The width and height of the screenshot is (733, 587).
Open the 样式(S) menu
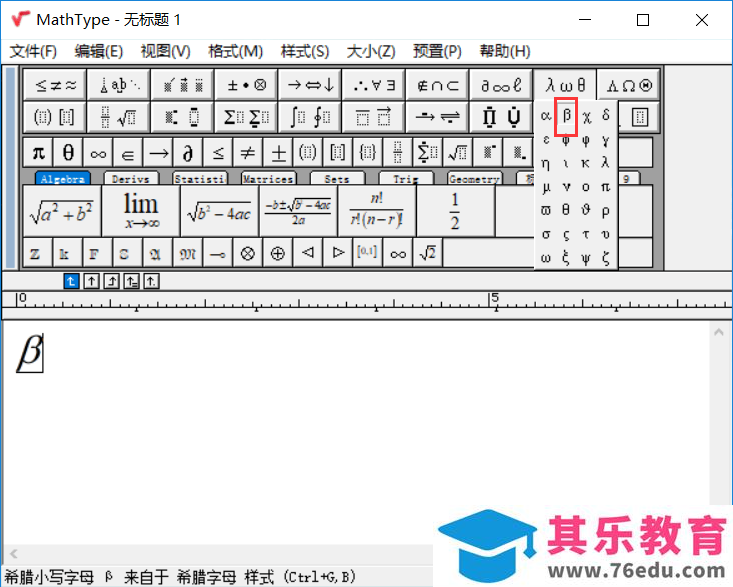pyautogui.click(x=305, y=51)
